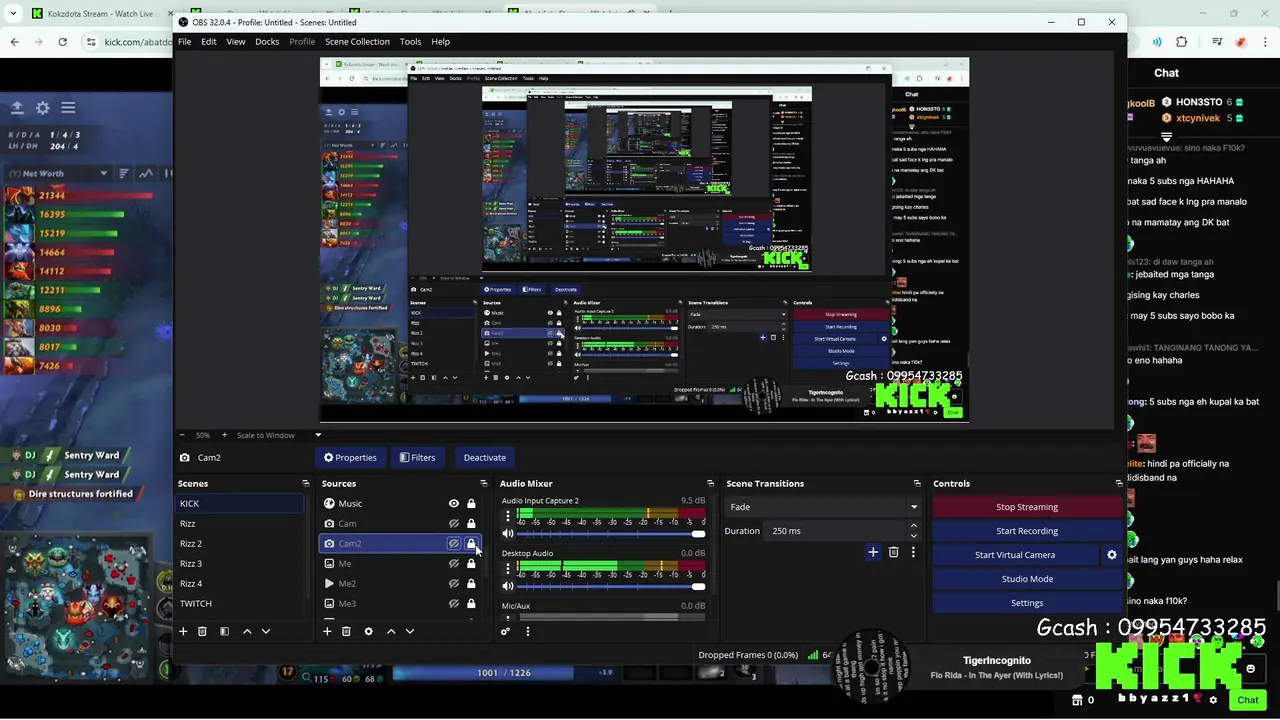
Task: Open the Docks menu
Action: coord(267,42)
